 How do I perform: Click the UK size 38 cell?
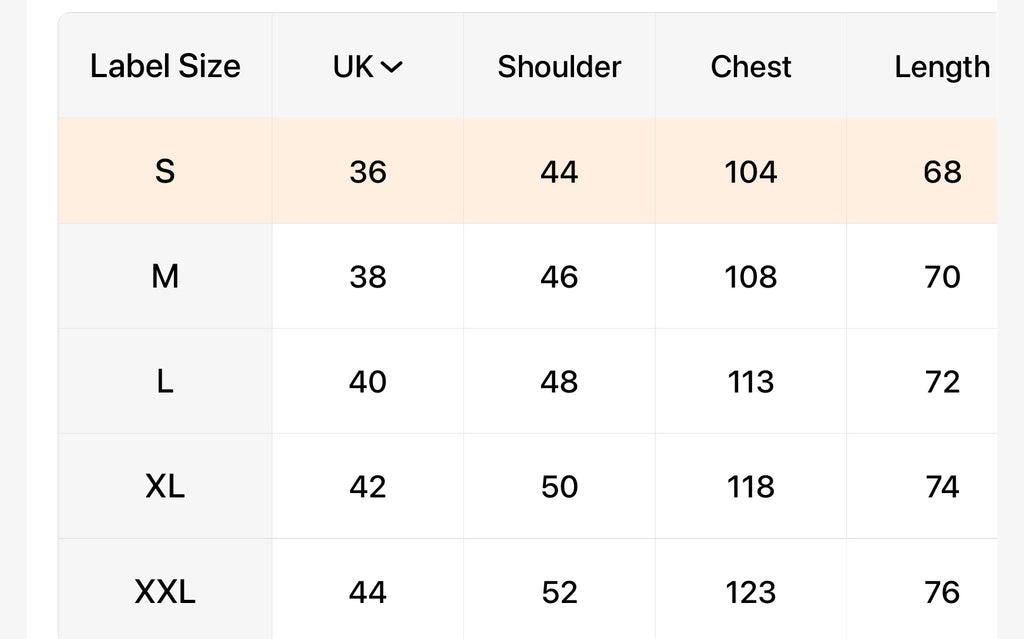pyautogui.click(x=368, y=276)
